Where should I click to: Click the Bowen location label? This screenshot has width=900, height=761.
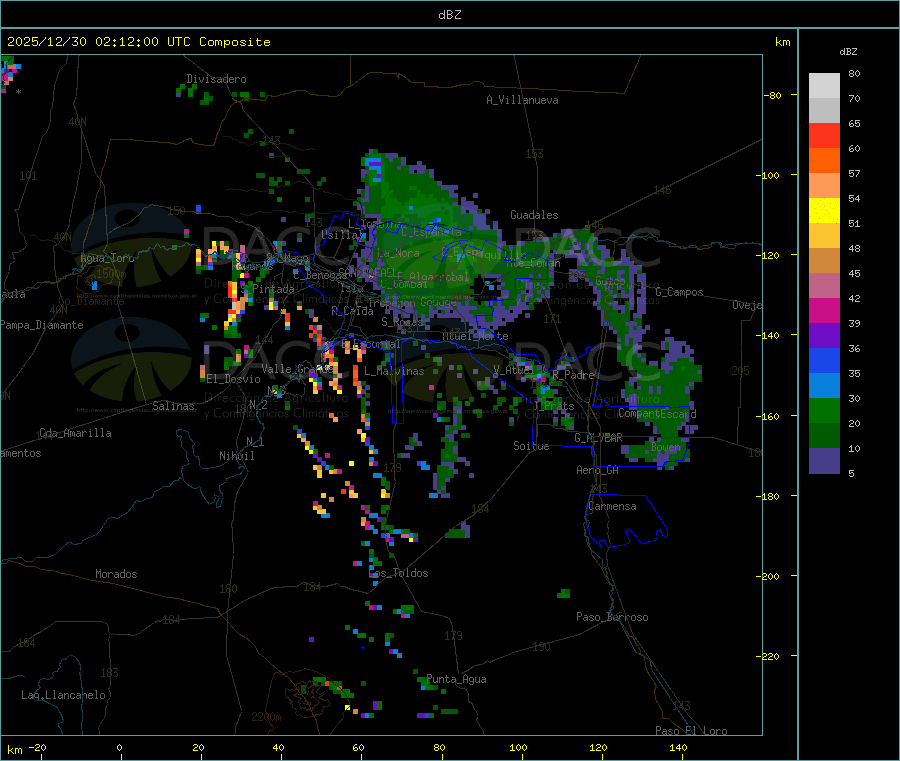tap(666, 447)
